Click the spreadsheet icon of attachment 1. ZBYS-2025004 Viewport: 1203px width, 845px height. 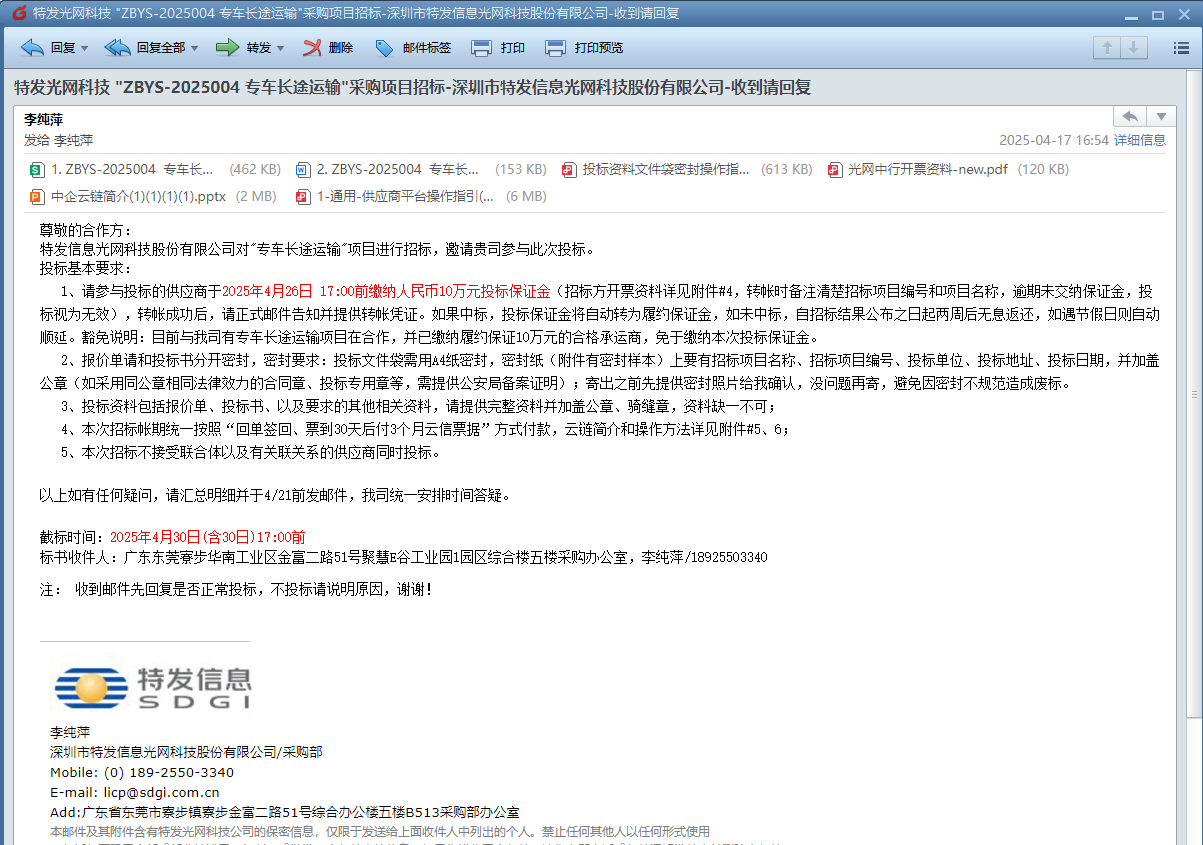[x=37, y=170]
